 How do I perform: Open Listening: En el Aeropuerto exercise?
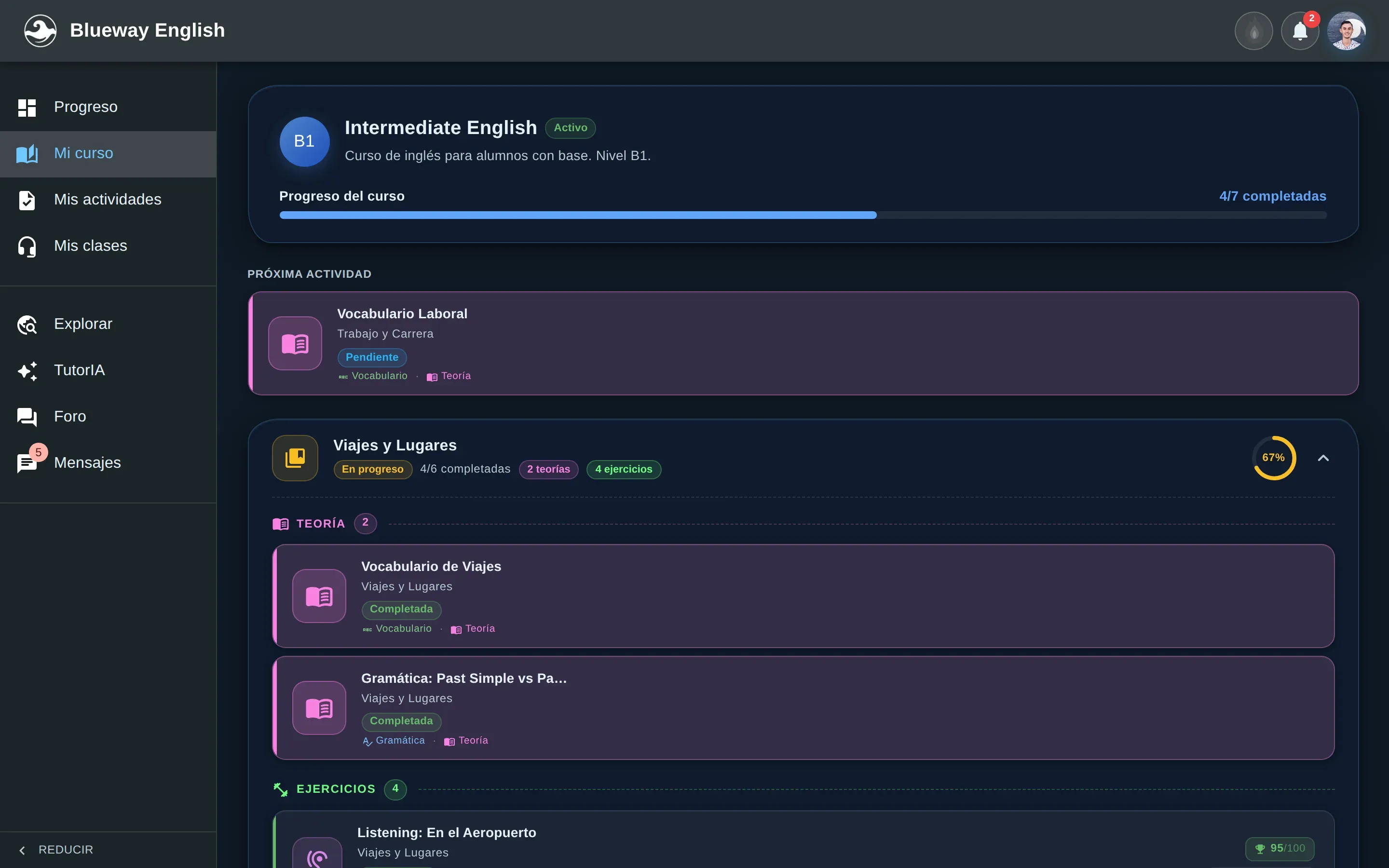tap(803, 839)
